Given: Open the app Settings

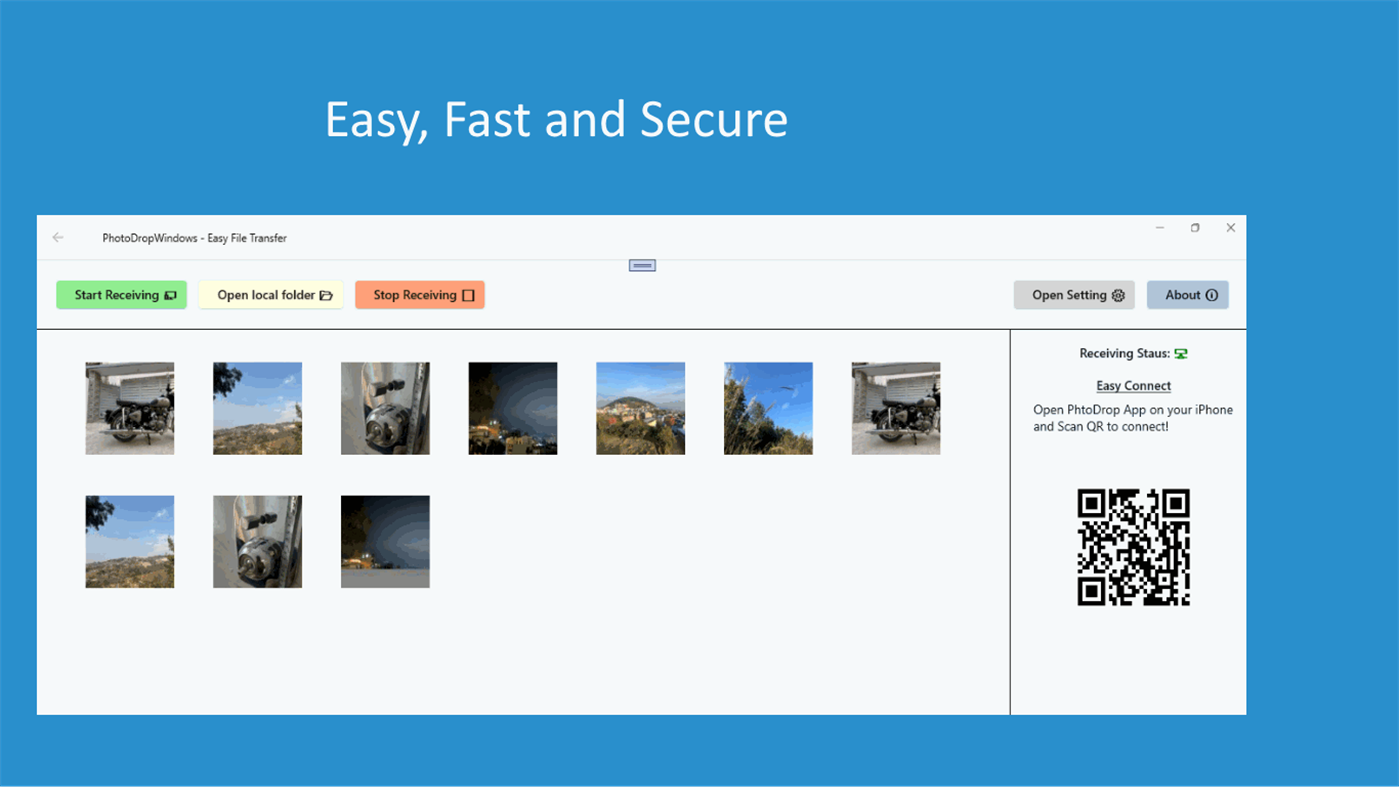Looking at the screenshot, I should 1074,295.
